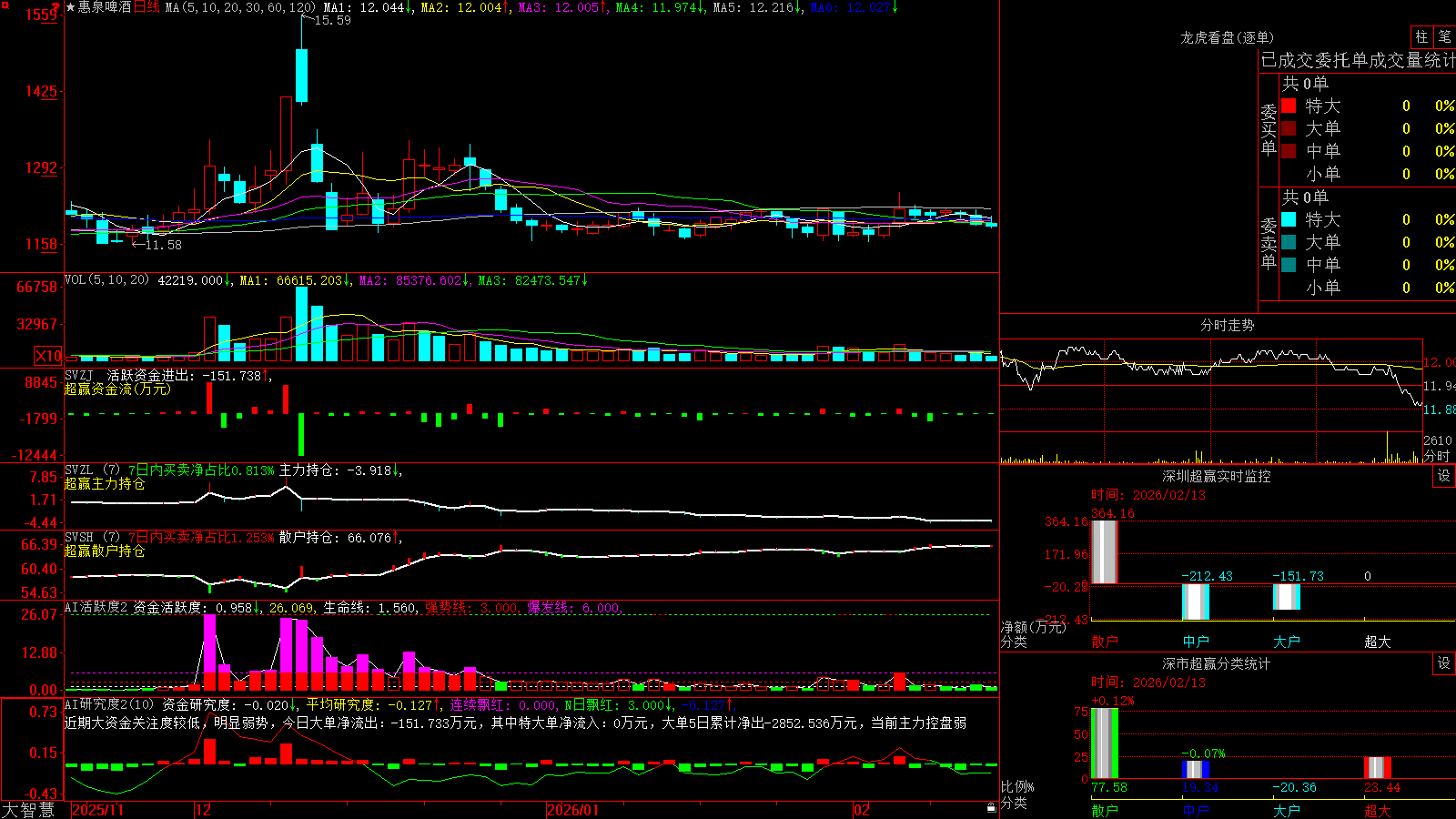Screen dimensions: 1456x819
Task: Click the lock icon on the time axis
Action: [x=991, y=808]
